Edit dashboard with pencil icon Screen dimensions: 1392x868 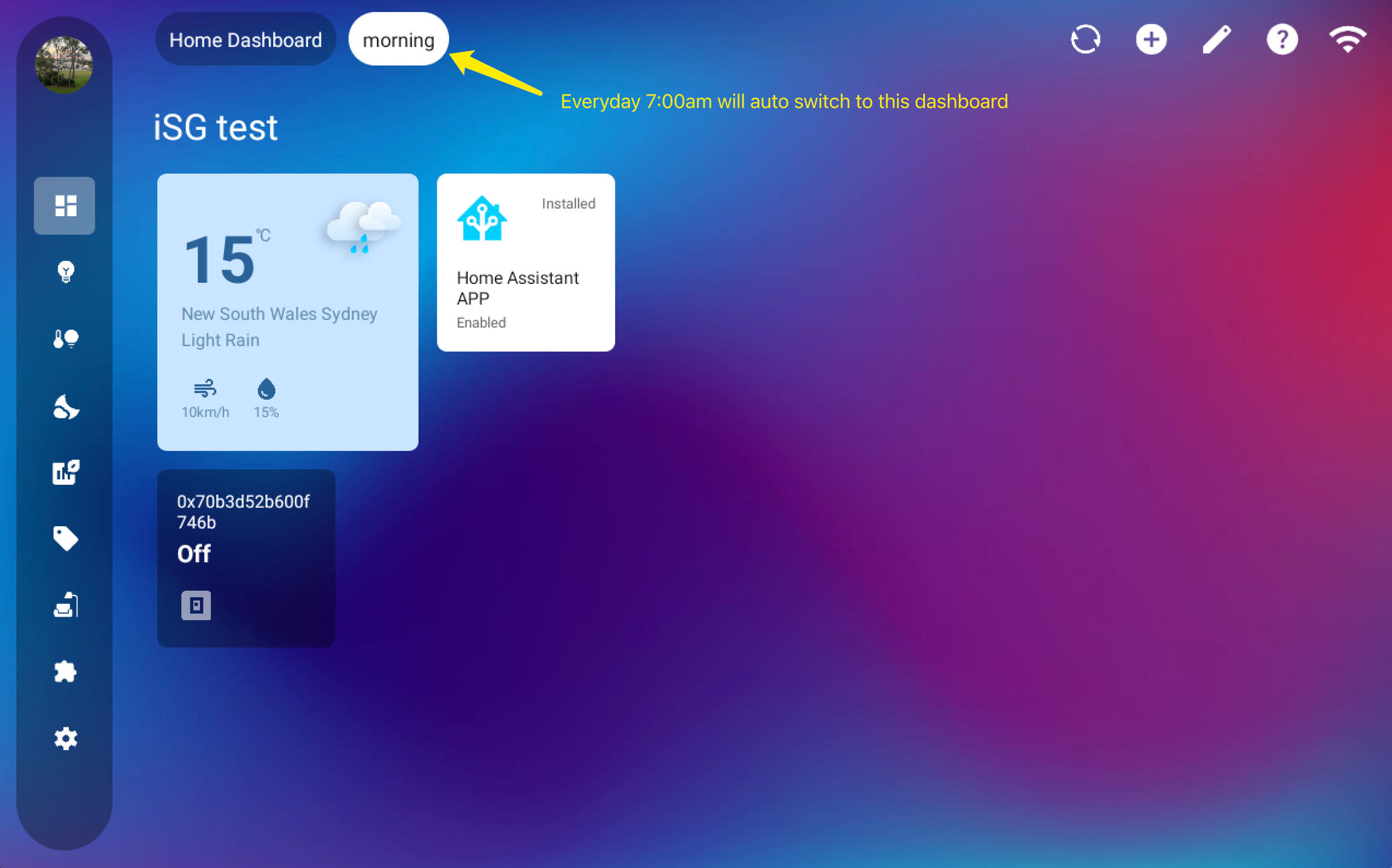(x=1216, y=40)
